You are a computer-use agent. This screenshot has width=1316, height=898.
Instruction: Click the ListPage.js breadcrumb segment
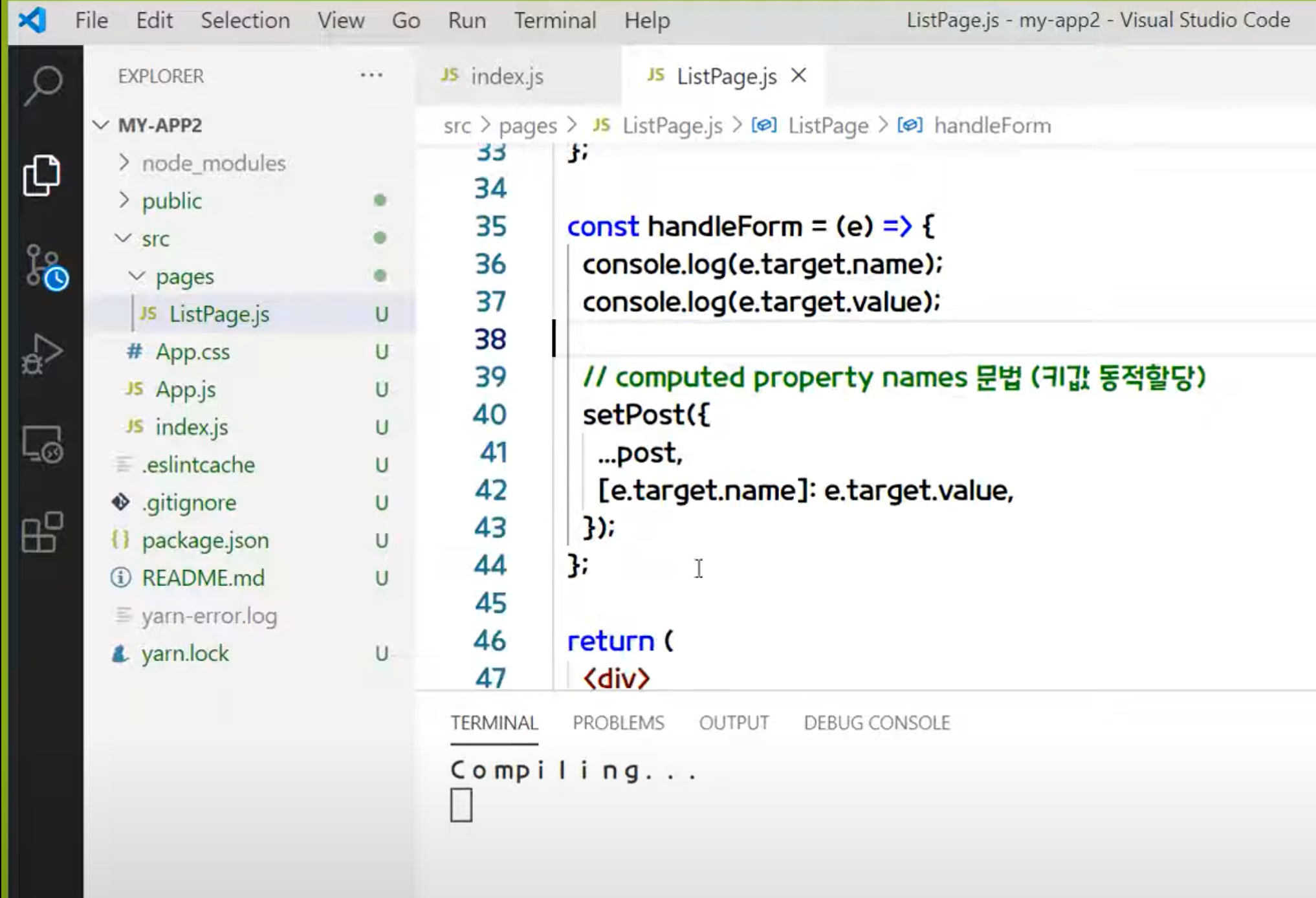pyautogui.click(x=672, y=126)
